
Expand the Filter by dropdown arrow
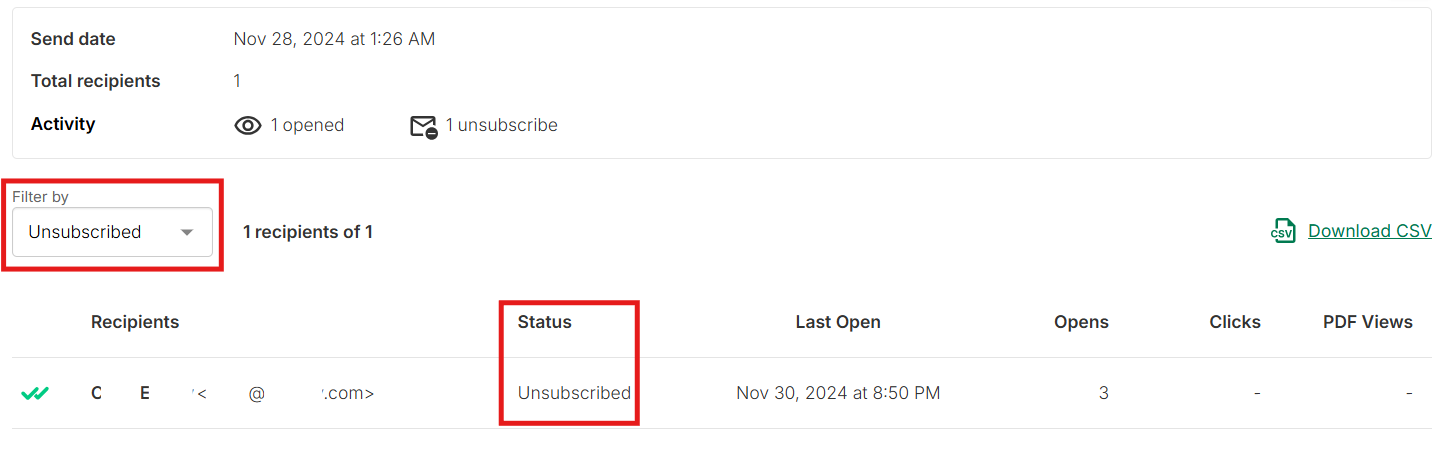point(186,232)
